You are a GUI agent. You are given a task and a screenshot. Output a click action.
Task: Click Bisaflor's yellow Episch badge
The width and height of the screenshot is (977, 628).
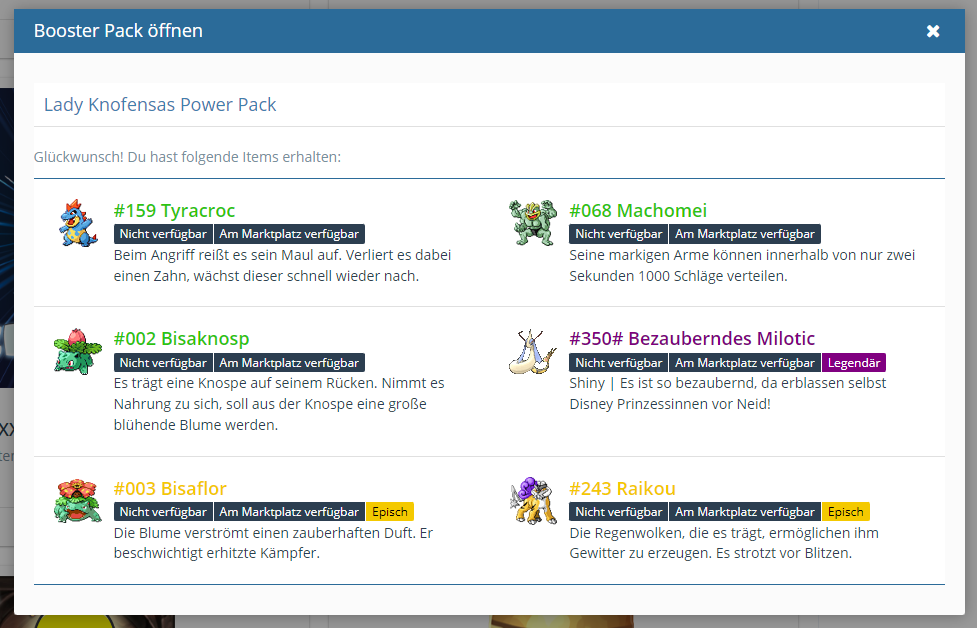pos(389,512)
